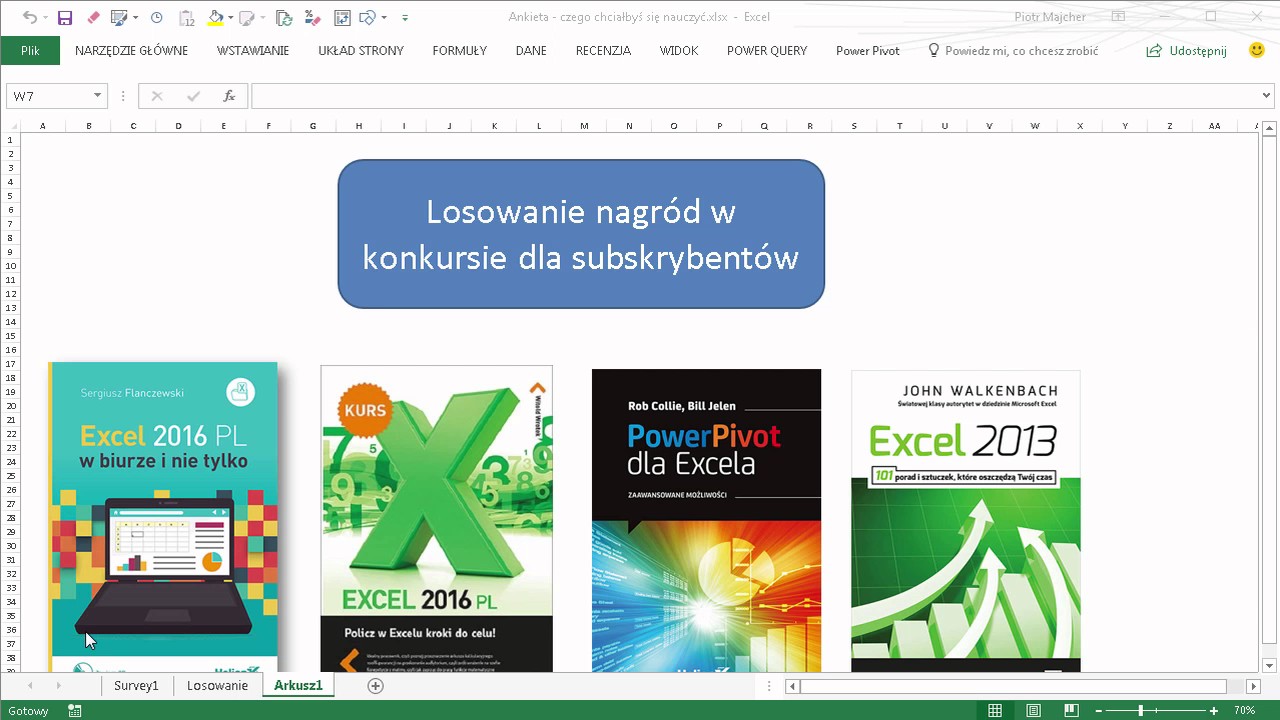The image size is (1280, 720).
Task: Open the WSTAWIANIE ribbon tab
Action: coord(253,50)
